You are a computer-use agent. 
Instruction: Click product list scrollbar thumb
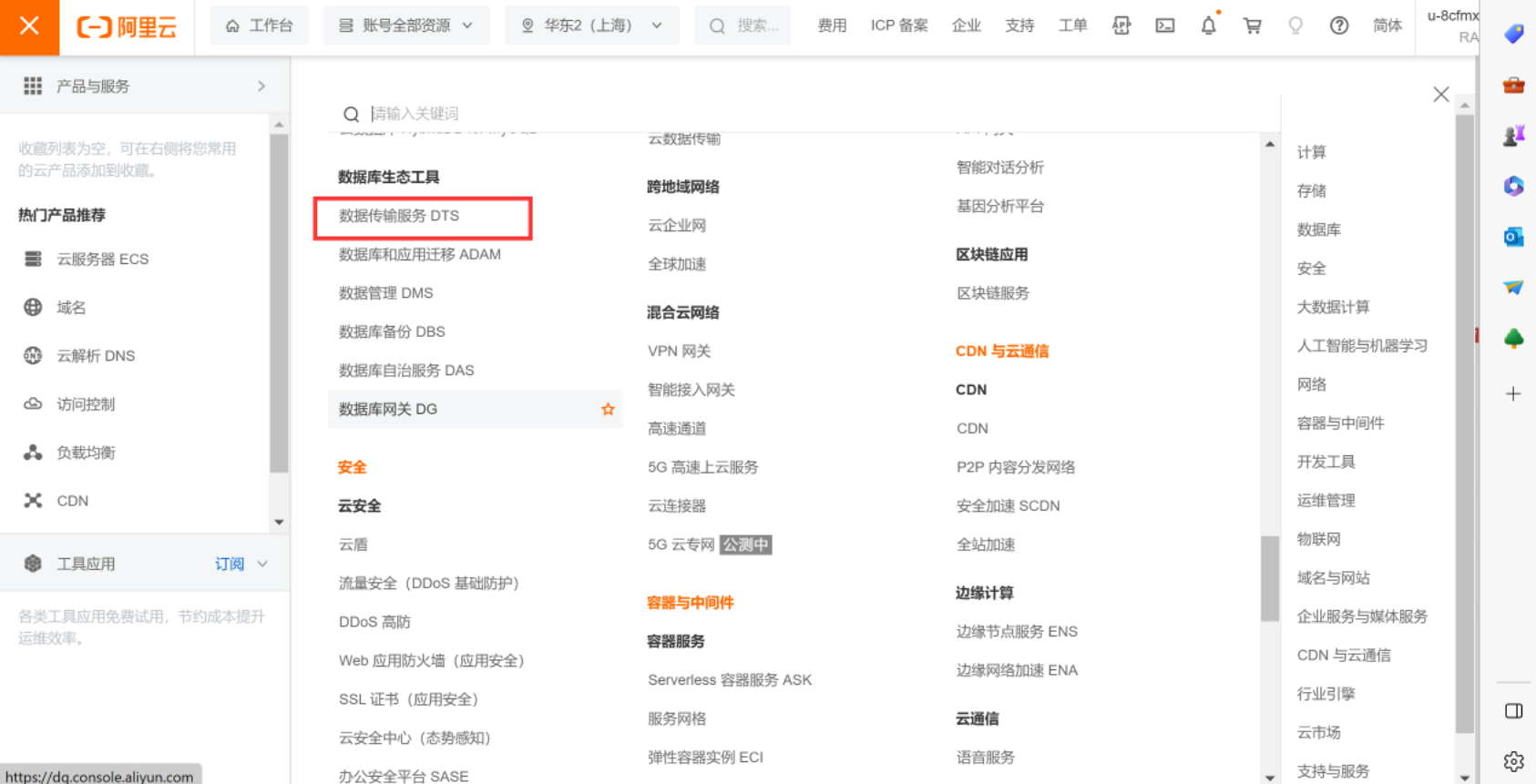[x=1270, y=578]
